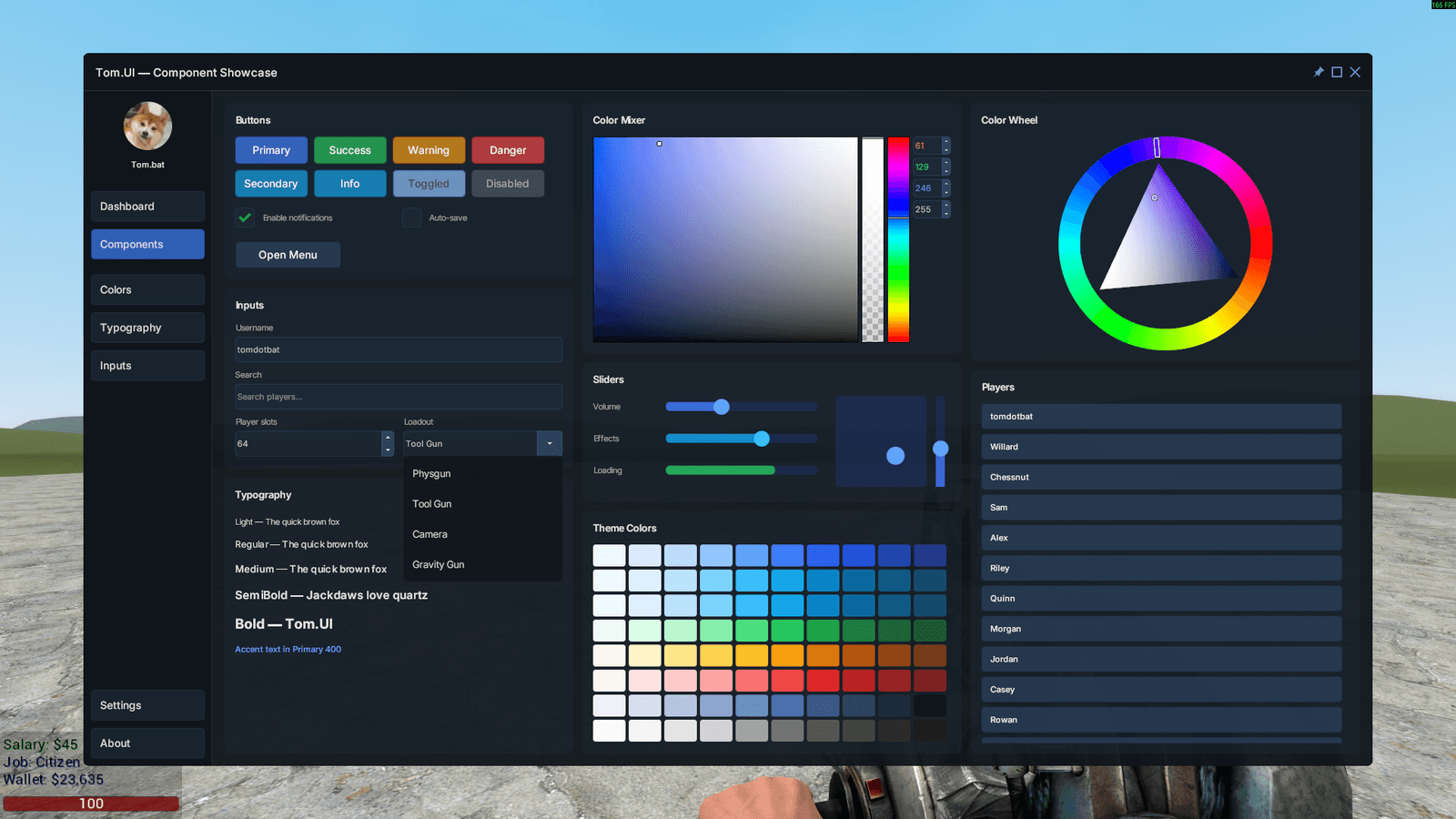Screen dimensions: 1456x819
Task: Open the Typography sidebar item
Action: (x=147, y=328)
